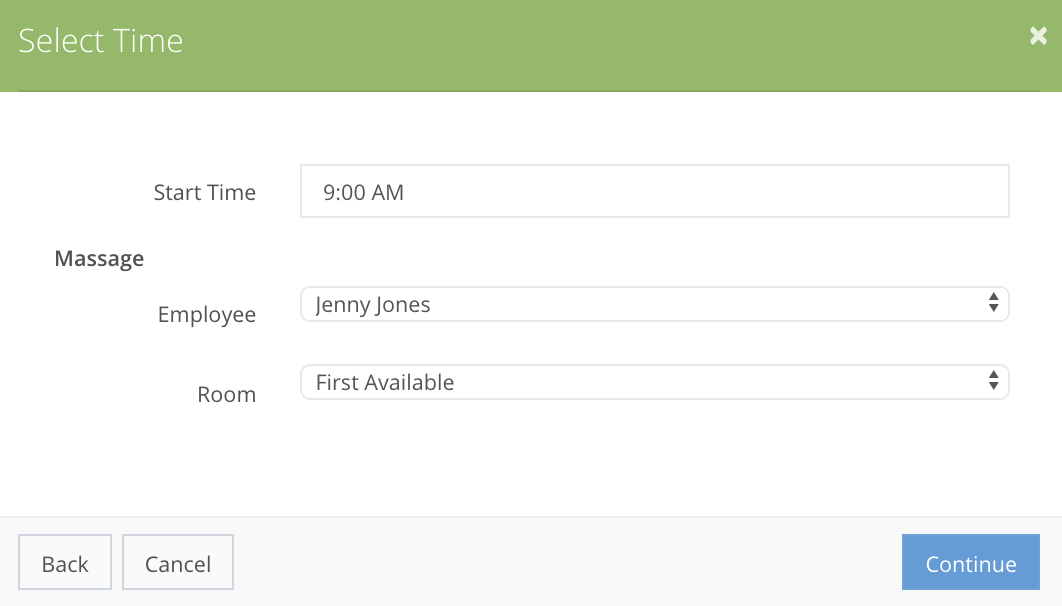Image resolution: width=1062 pixels, height=606 pixels.
Task: Click the Employee label
Action: click(x=206, y=314)
